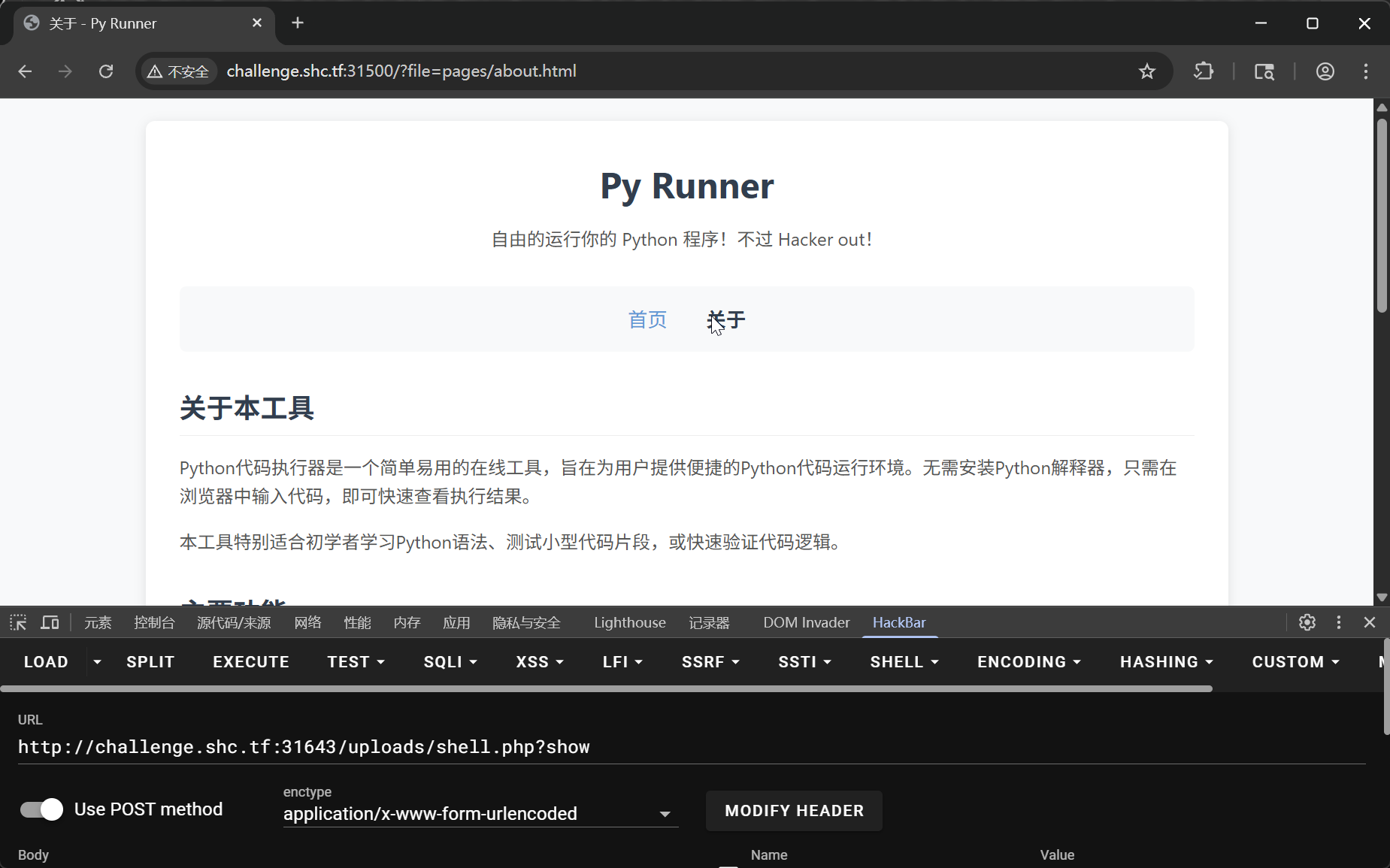The height and width of the screenshot is (868, 1390).
Task: Open DevTools settings gear icon
Action: point(1307,622)
